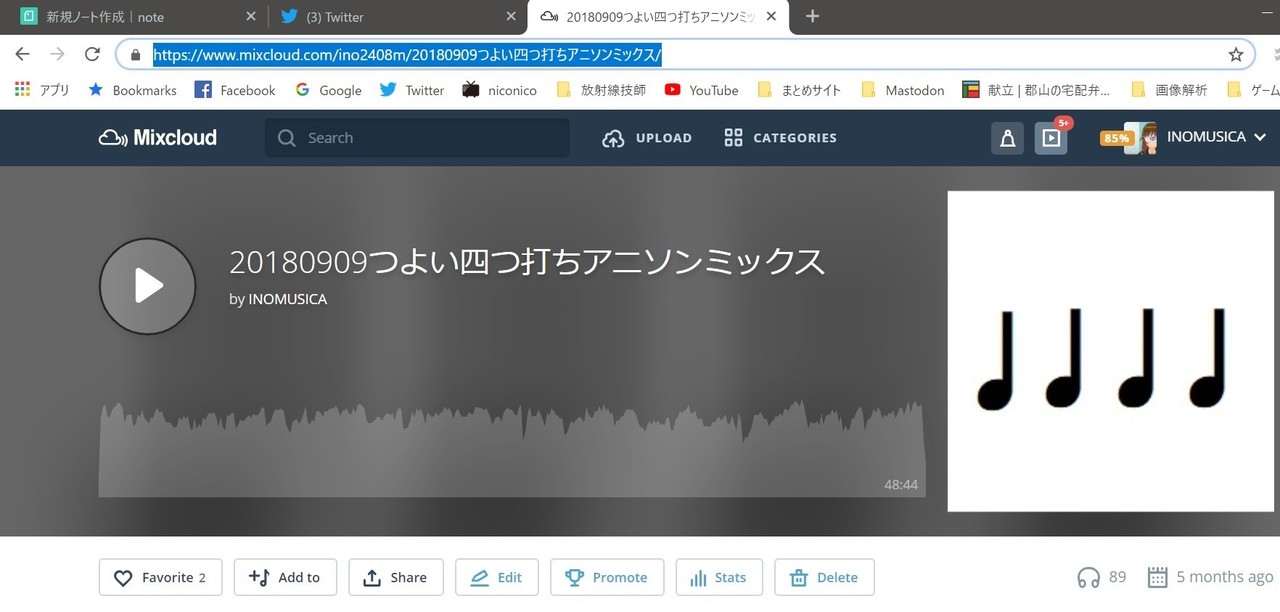This screenshot has height=612, width=1280.
Task: Click the Upload cloud icon
Action: coord(613,138)
